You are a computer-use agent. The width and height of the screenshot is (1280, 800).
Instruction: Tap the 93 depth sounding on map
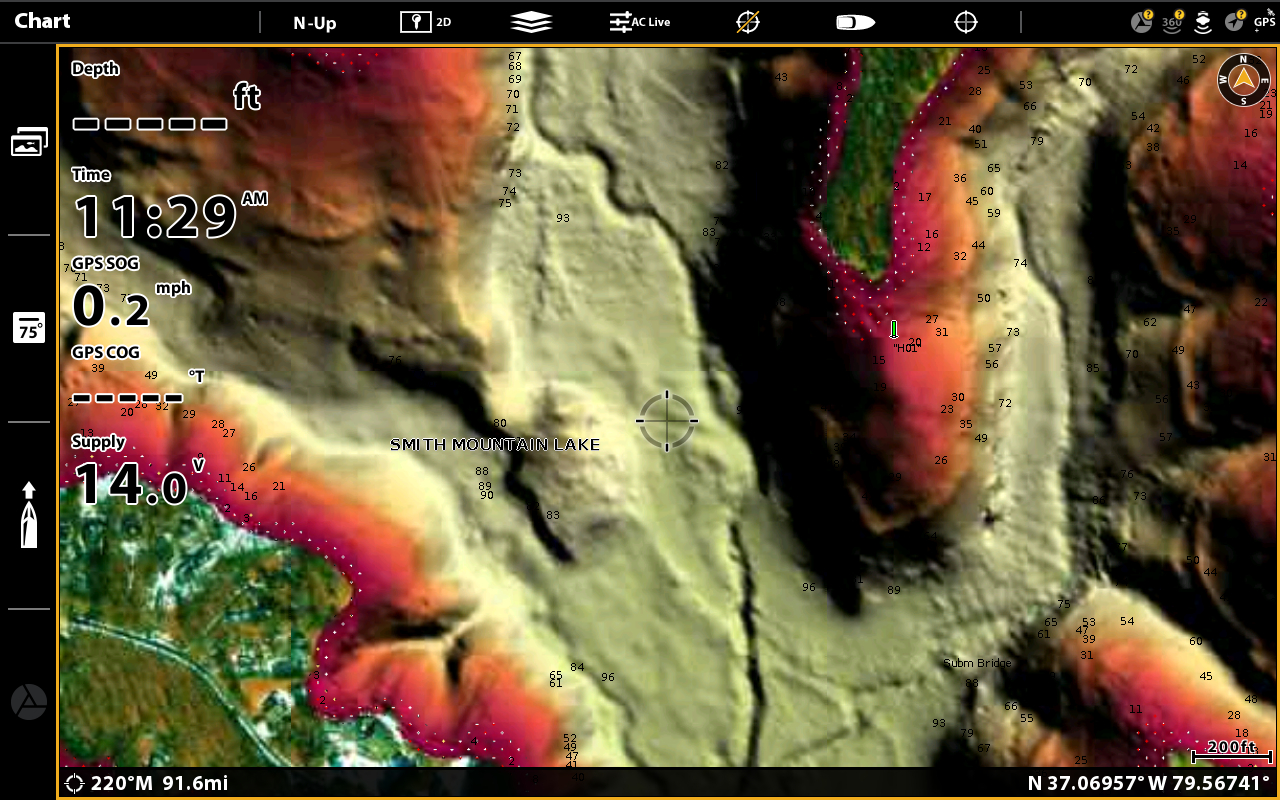563,218
